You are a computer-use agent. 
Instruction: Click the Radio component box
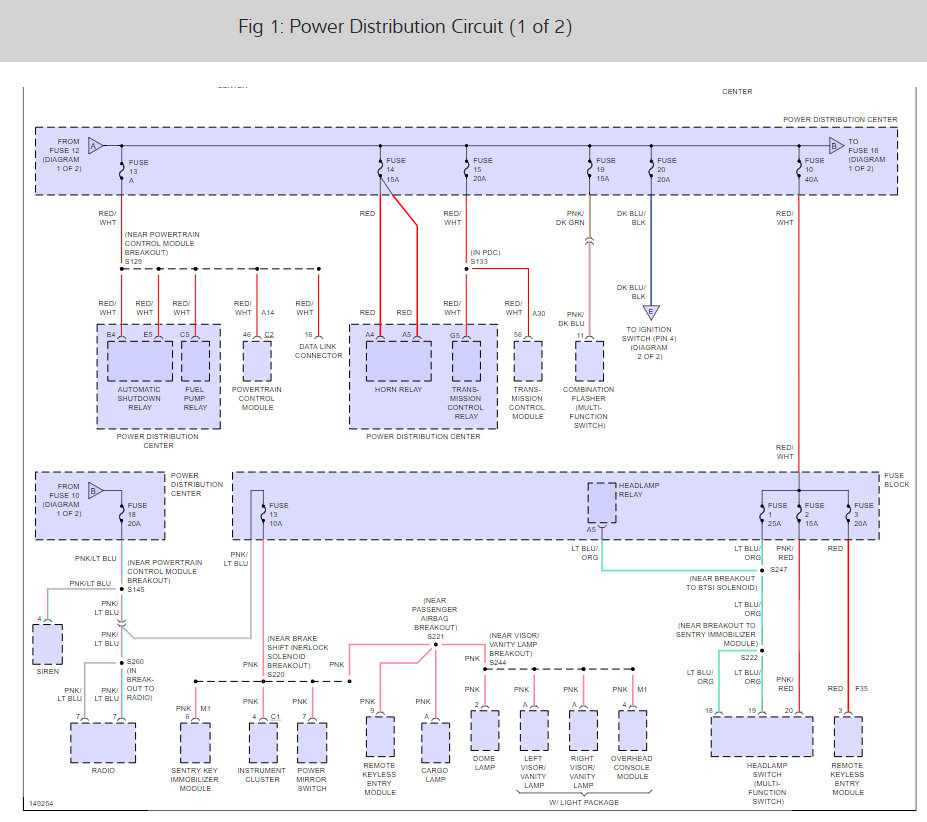(103, 742)
